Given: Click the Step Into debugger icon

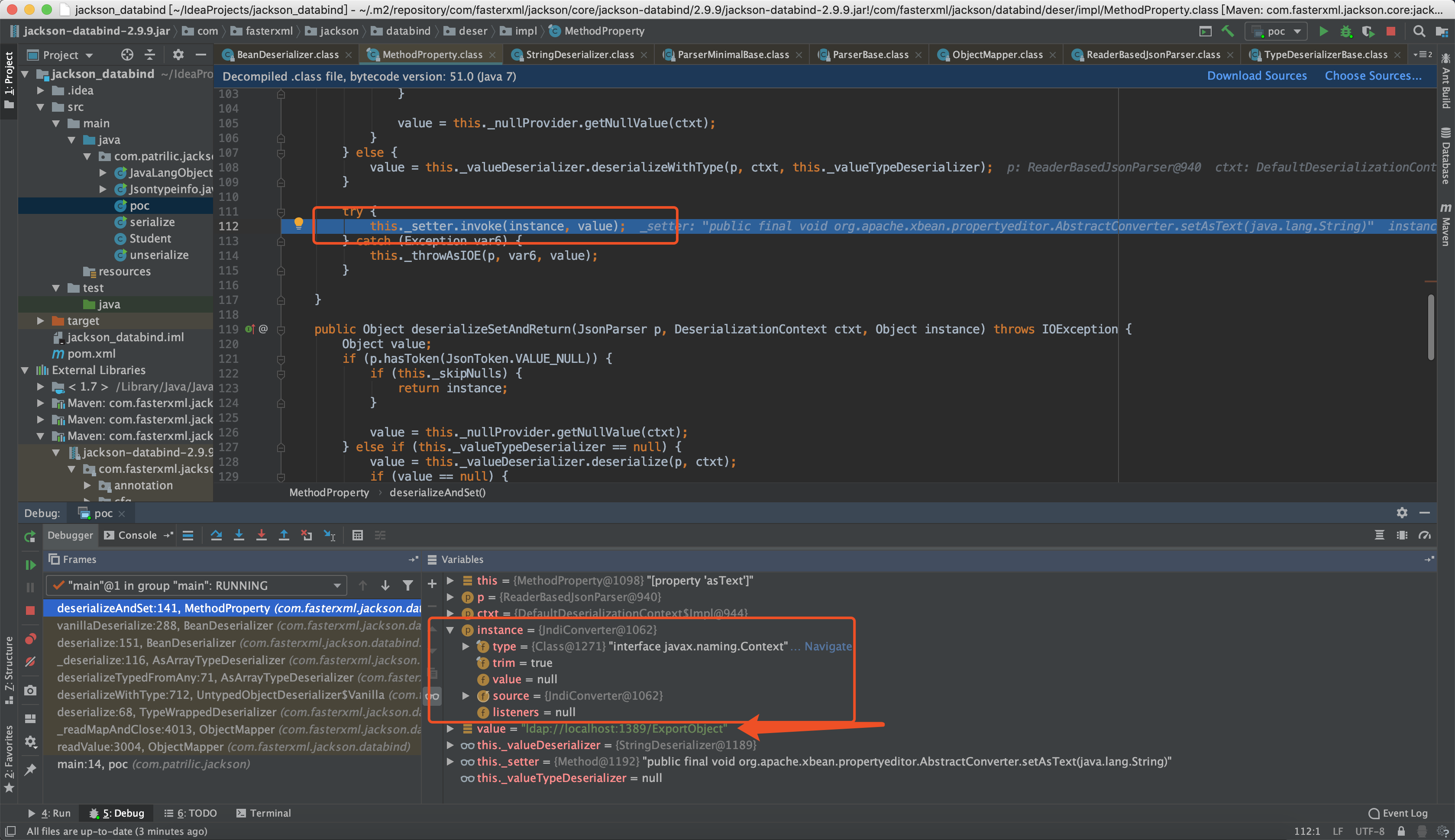Looking at the screenshot, I should (239, 535).
